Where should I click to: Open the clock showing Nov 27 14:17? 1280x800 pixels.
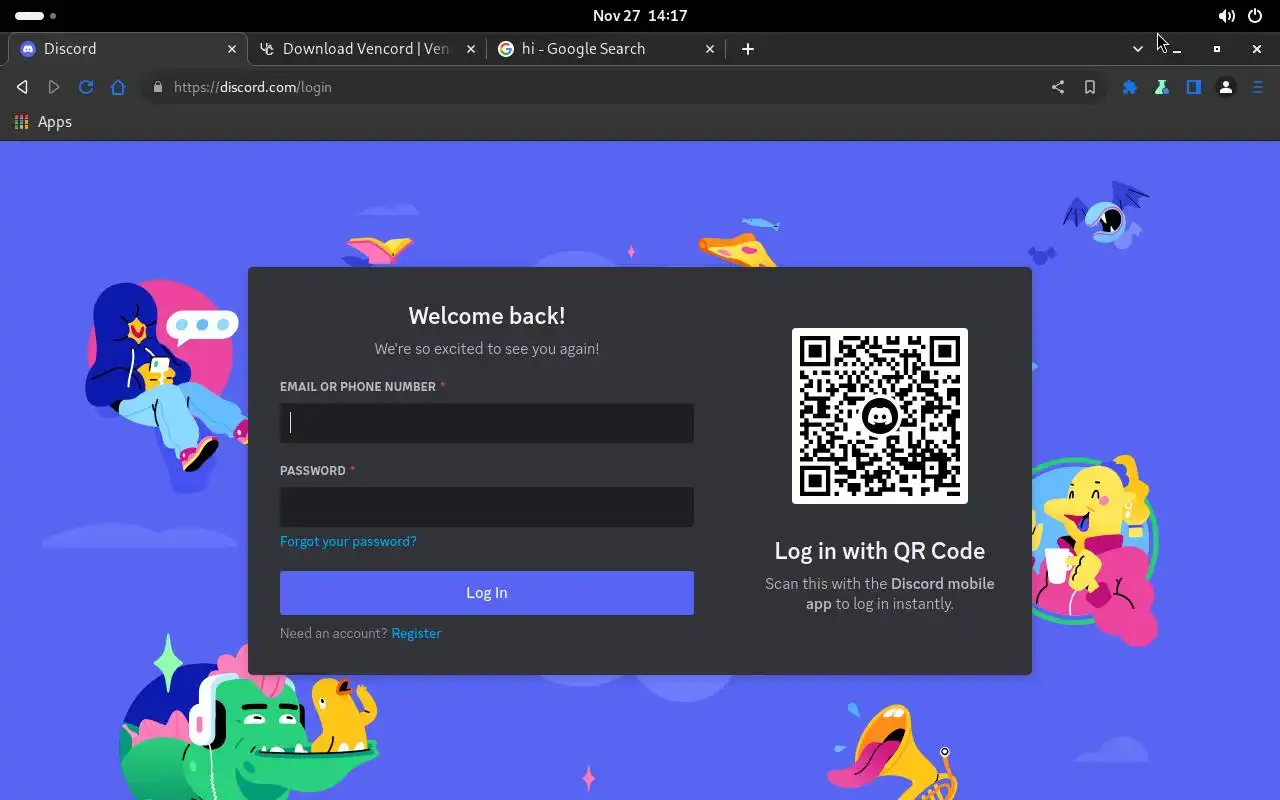[x=640, y=16]
